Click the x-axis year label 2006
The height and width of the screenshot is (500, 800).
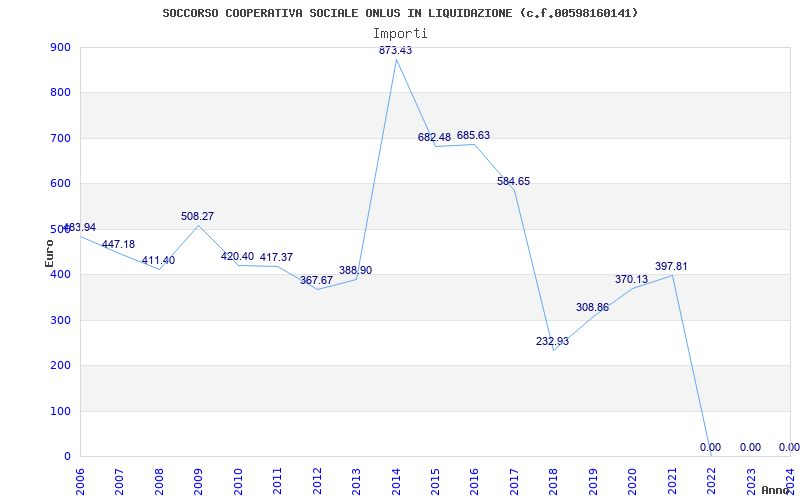pos(80,481)
